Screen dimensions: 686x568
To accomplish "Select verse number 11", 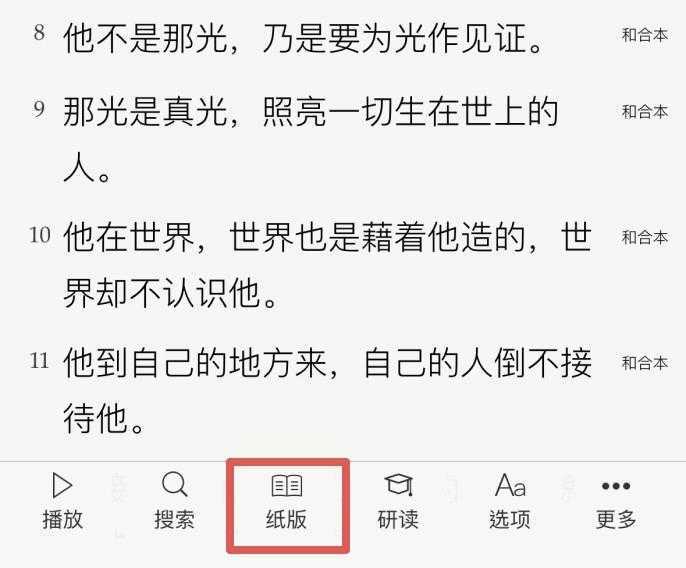I will 39,361.
